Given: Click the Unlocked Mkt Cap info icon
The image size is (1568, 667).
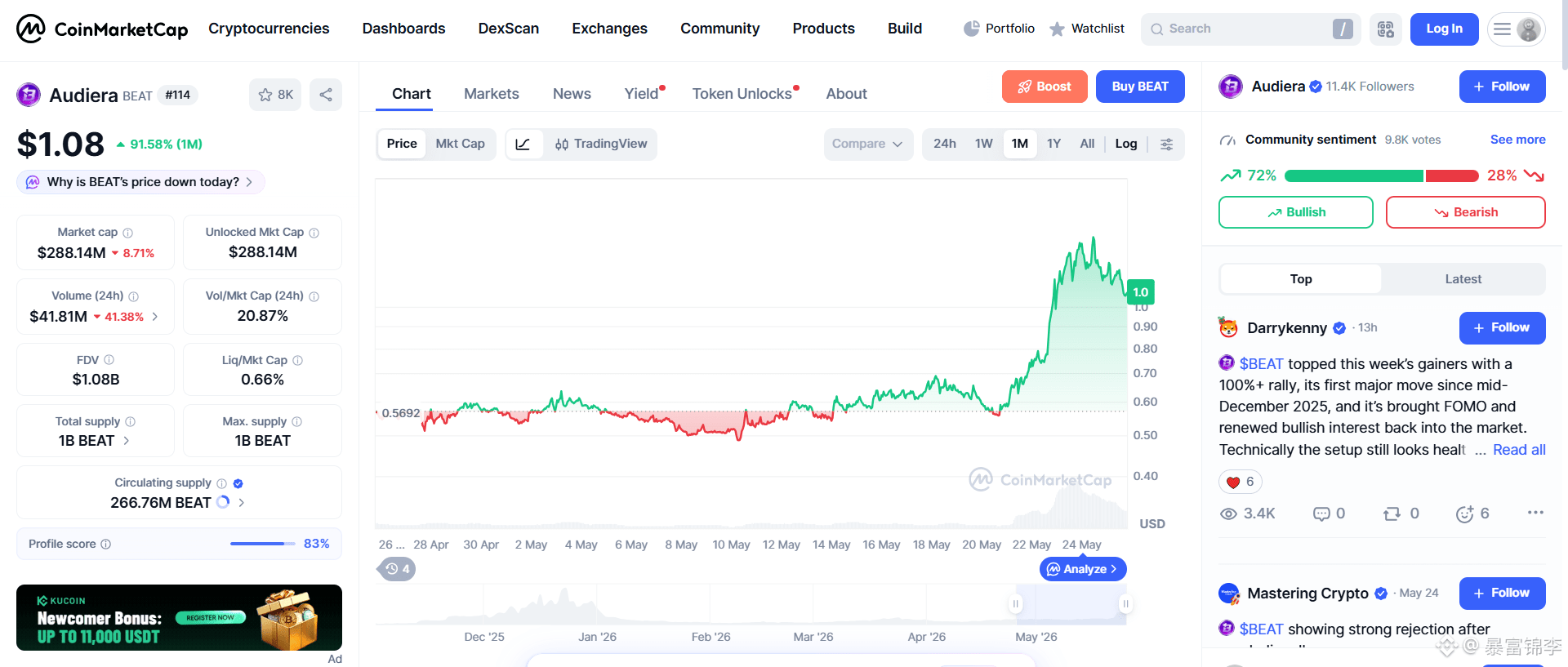Looking at the screenshot, I should pyautogui.click(x=314, y=233).
